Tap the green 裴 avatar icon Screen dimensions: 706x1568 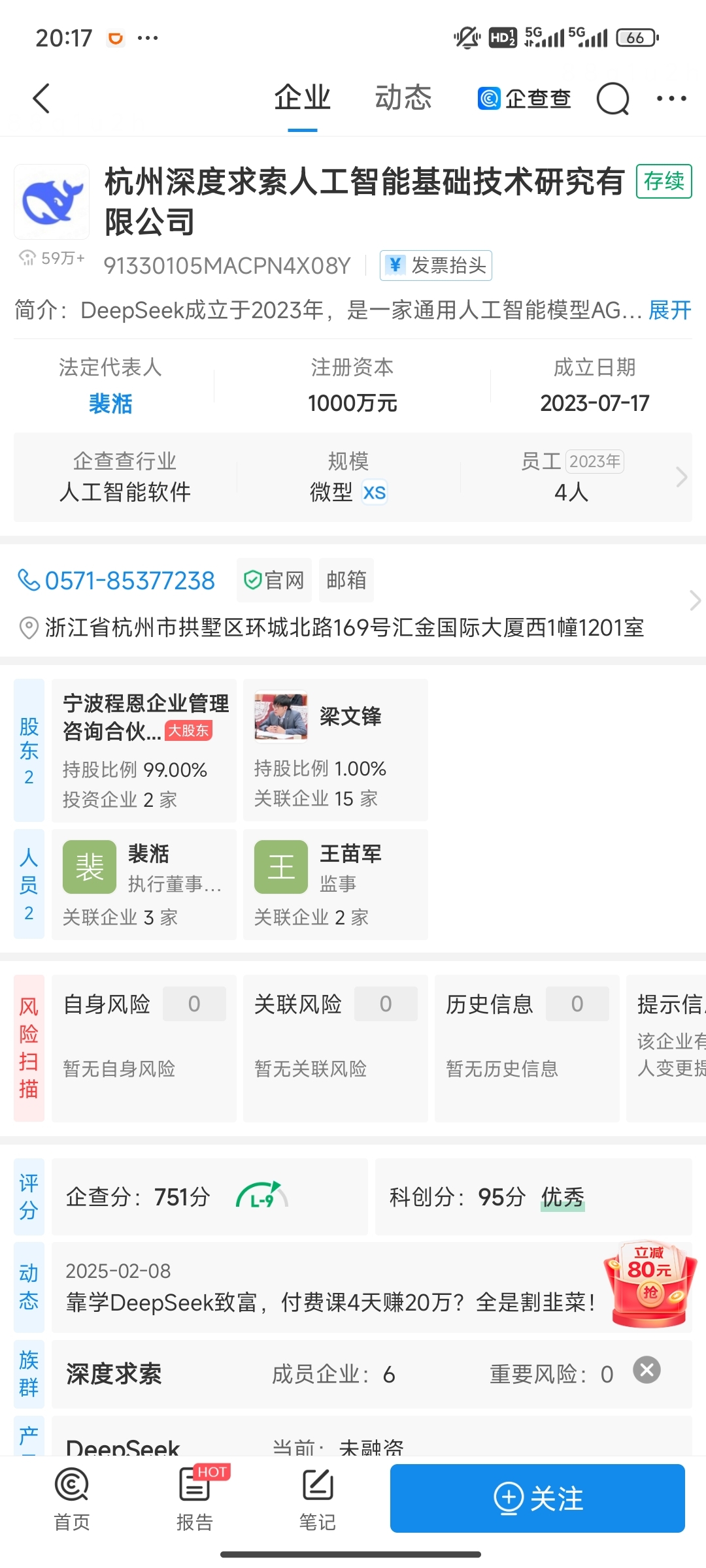coord(90,867)
